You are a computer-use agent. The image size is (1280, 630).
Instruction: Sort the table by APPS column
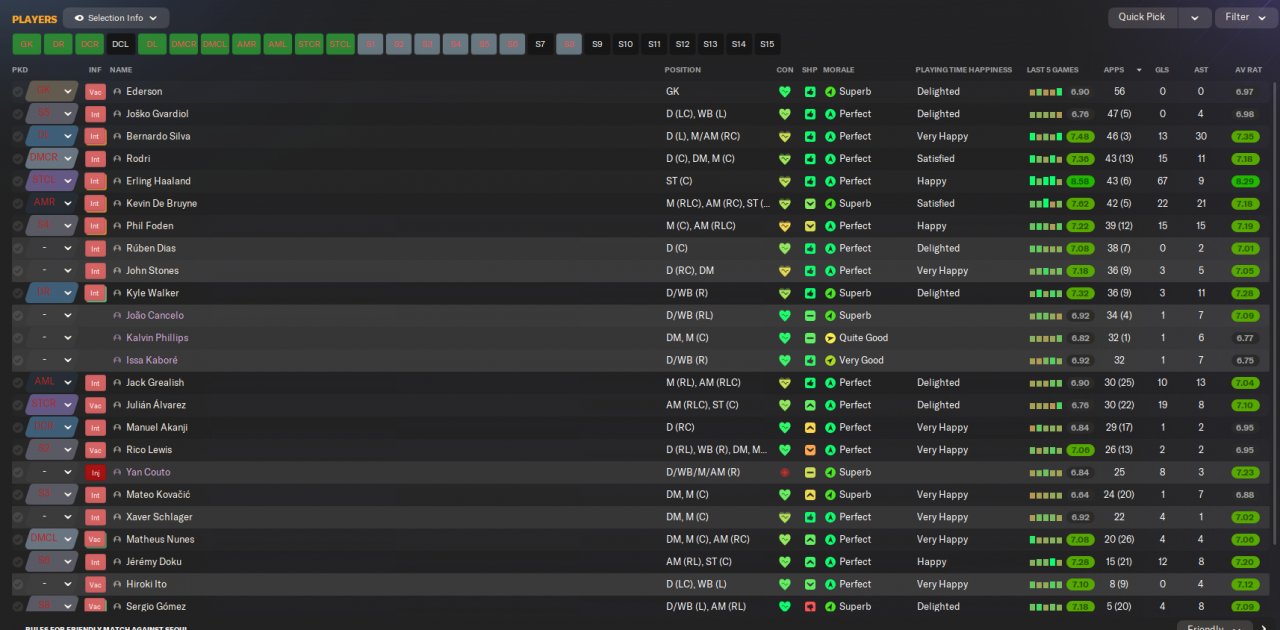pos(1114,70)
